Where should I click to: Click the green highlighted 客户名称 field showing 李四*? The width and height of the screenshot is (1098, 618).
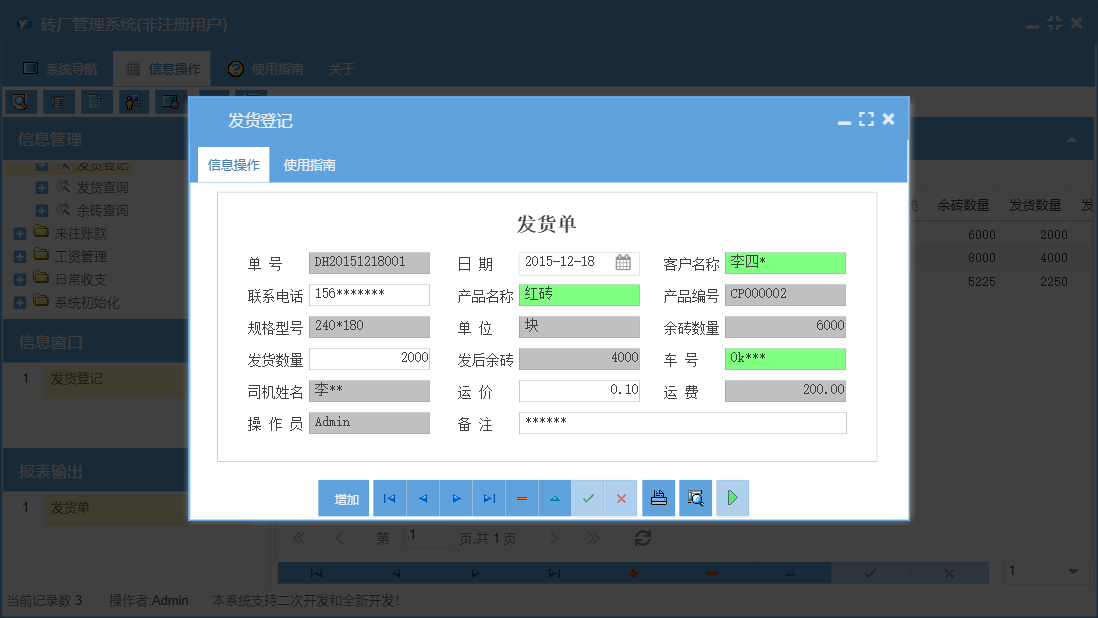point(785,263)
